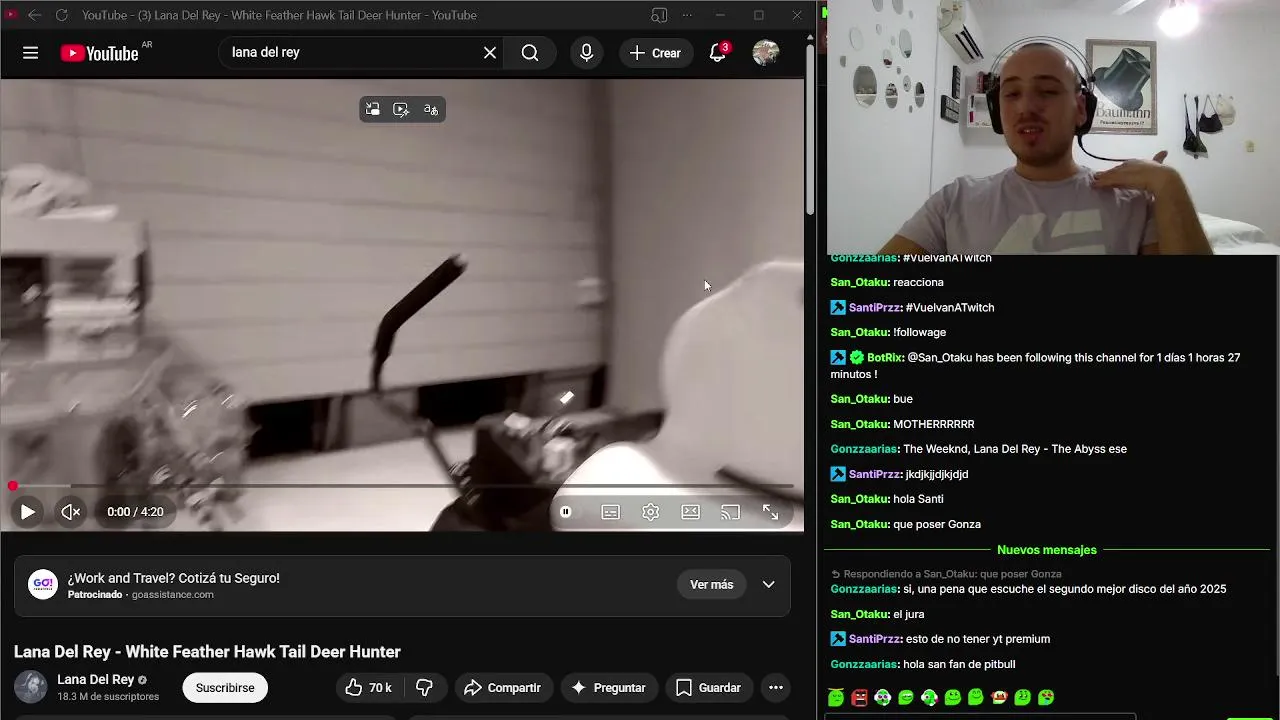The width and height of the screenshot is (1280, 720).
Task: Click SantiPrzz on the 'esto de no tener yt premium' message
Action: point(874,639)
